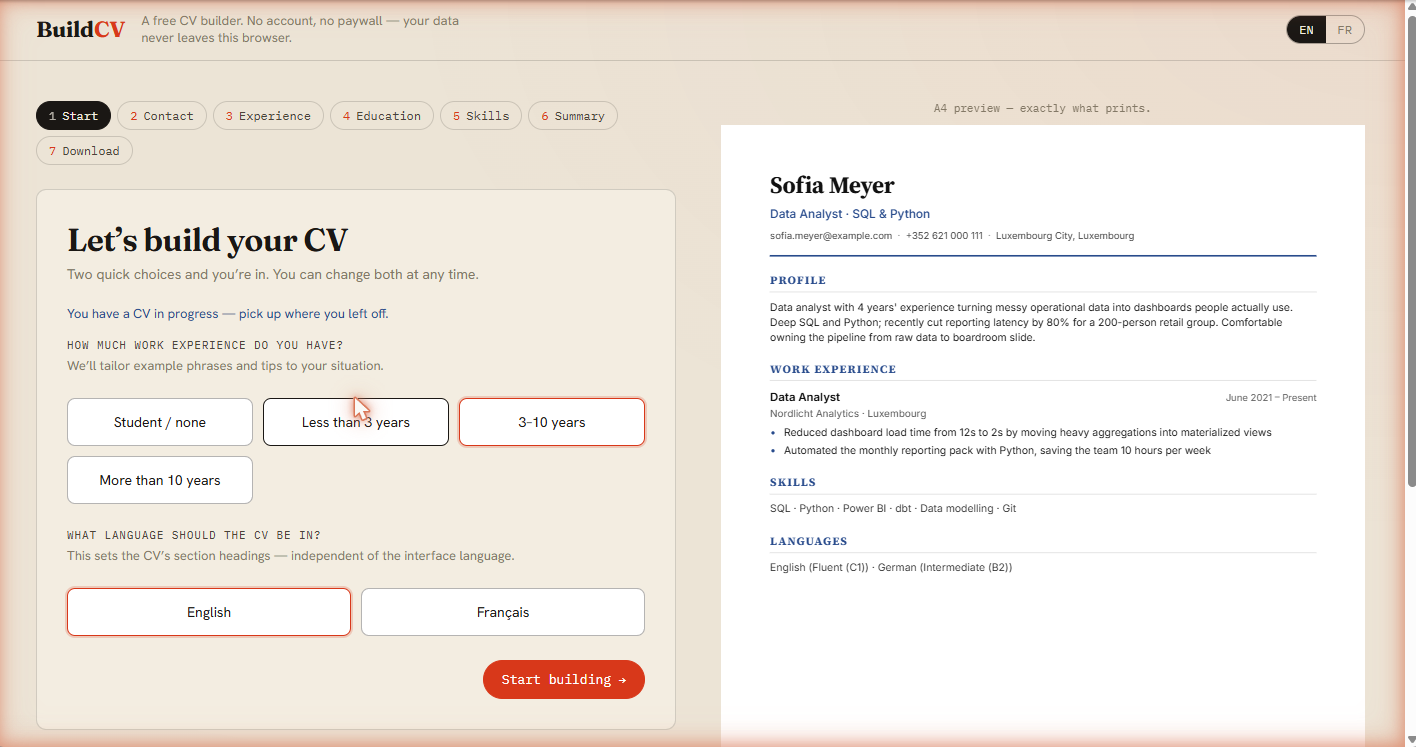
Task: Click the Reduced dashboard load time bullet
Action: pos(1028,433)
